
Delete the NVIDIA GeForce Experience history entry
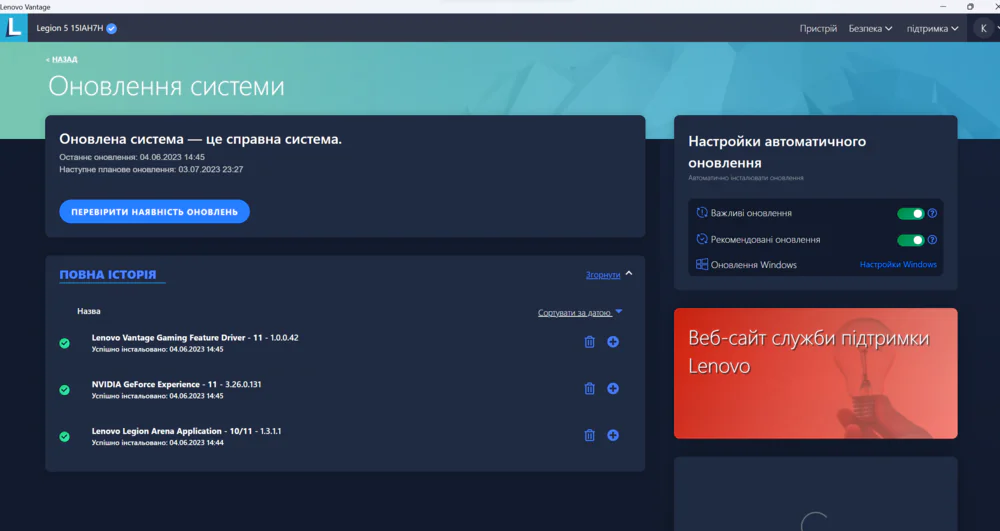click(589, 389)
